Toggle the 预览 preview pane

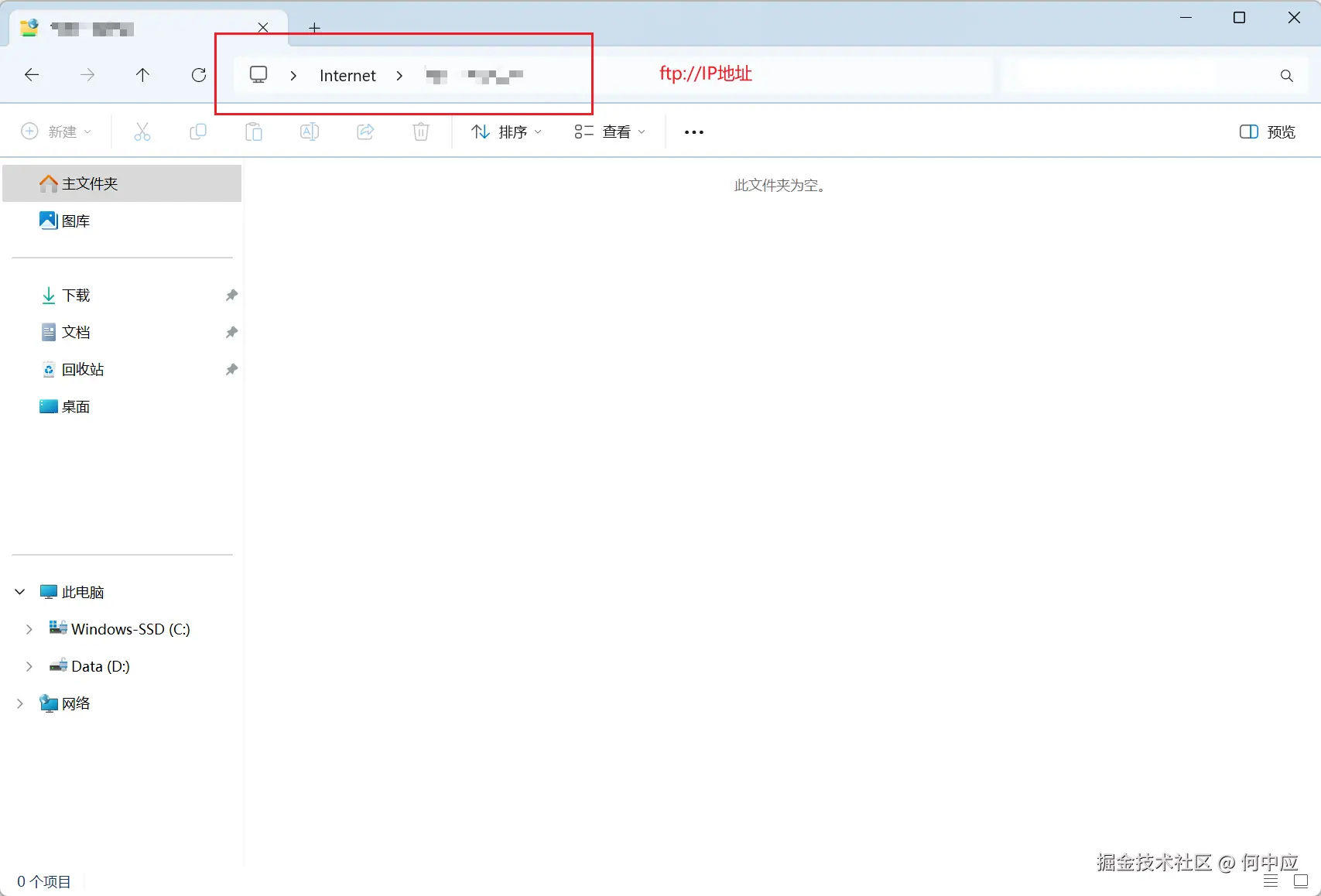coord(1268,132)
